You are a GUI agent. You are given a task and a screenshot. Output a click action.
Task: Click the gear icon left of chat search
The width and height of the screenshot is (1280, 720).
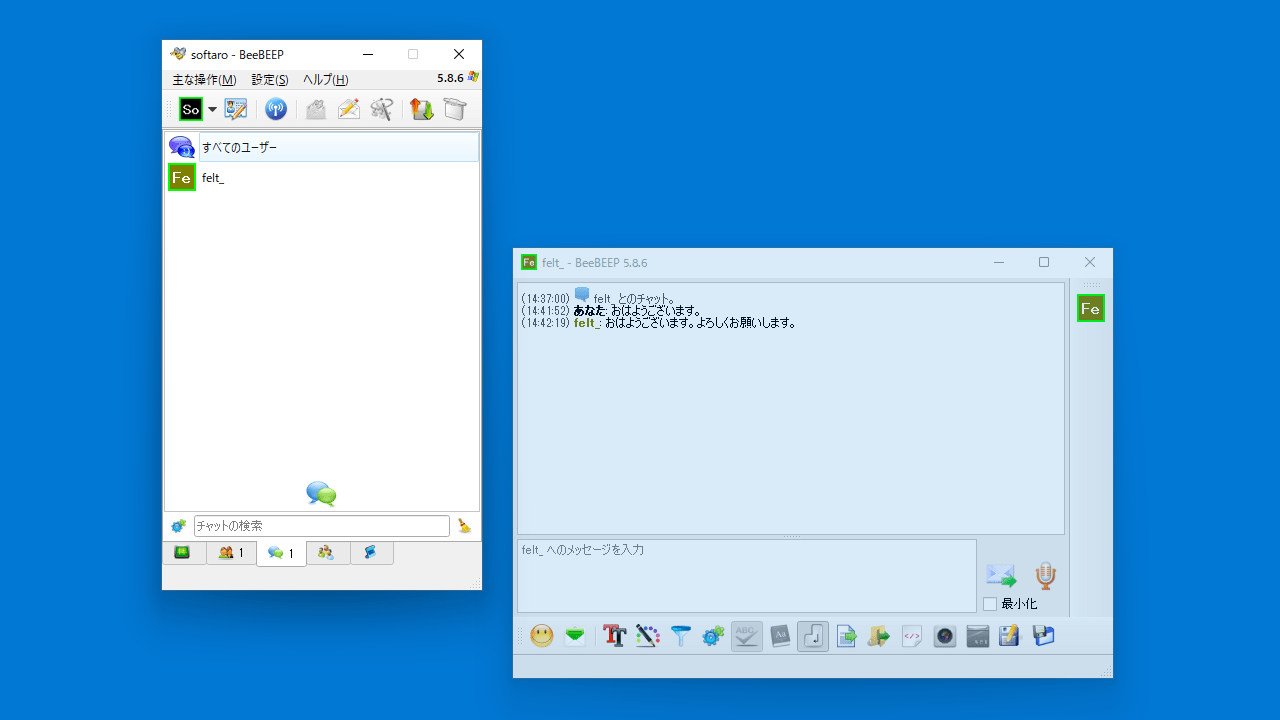click(x=178, y=526)
